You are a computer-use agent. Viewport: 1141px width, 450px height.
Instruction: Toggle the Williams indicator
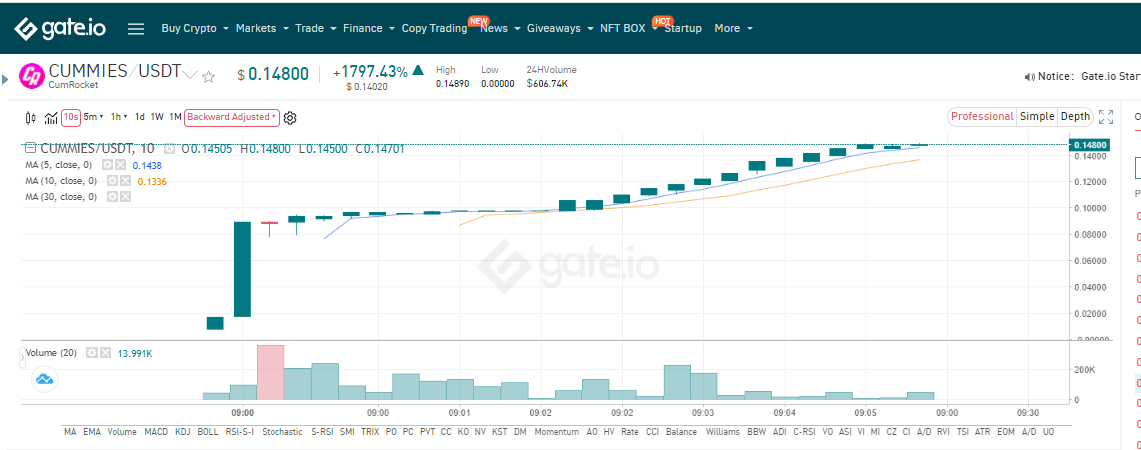coord(722,432)
